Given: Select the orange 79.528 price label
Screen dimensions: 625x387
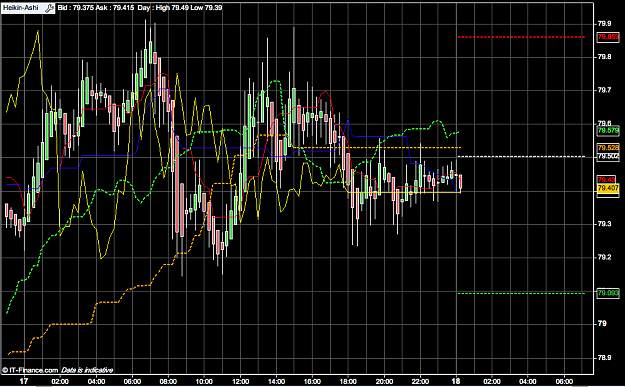Looking at the screenshot, I should 608,148.
